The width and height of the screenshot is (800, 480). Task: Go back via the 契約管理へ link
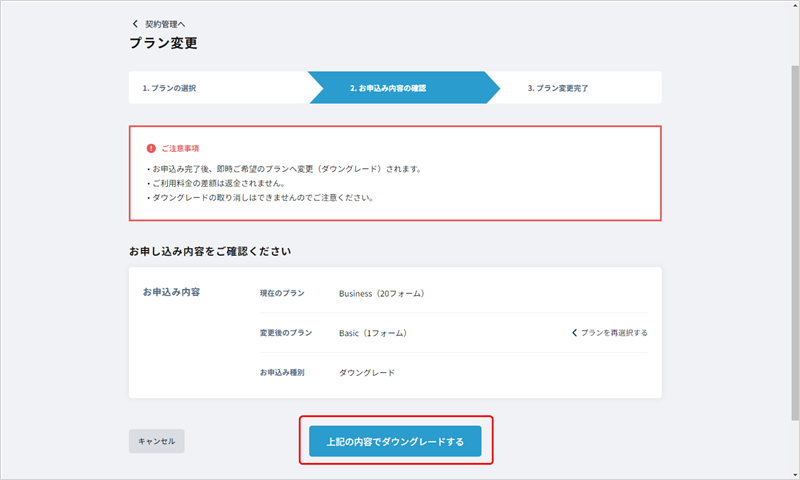(x=165, y=23)
